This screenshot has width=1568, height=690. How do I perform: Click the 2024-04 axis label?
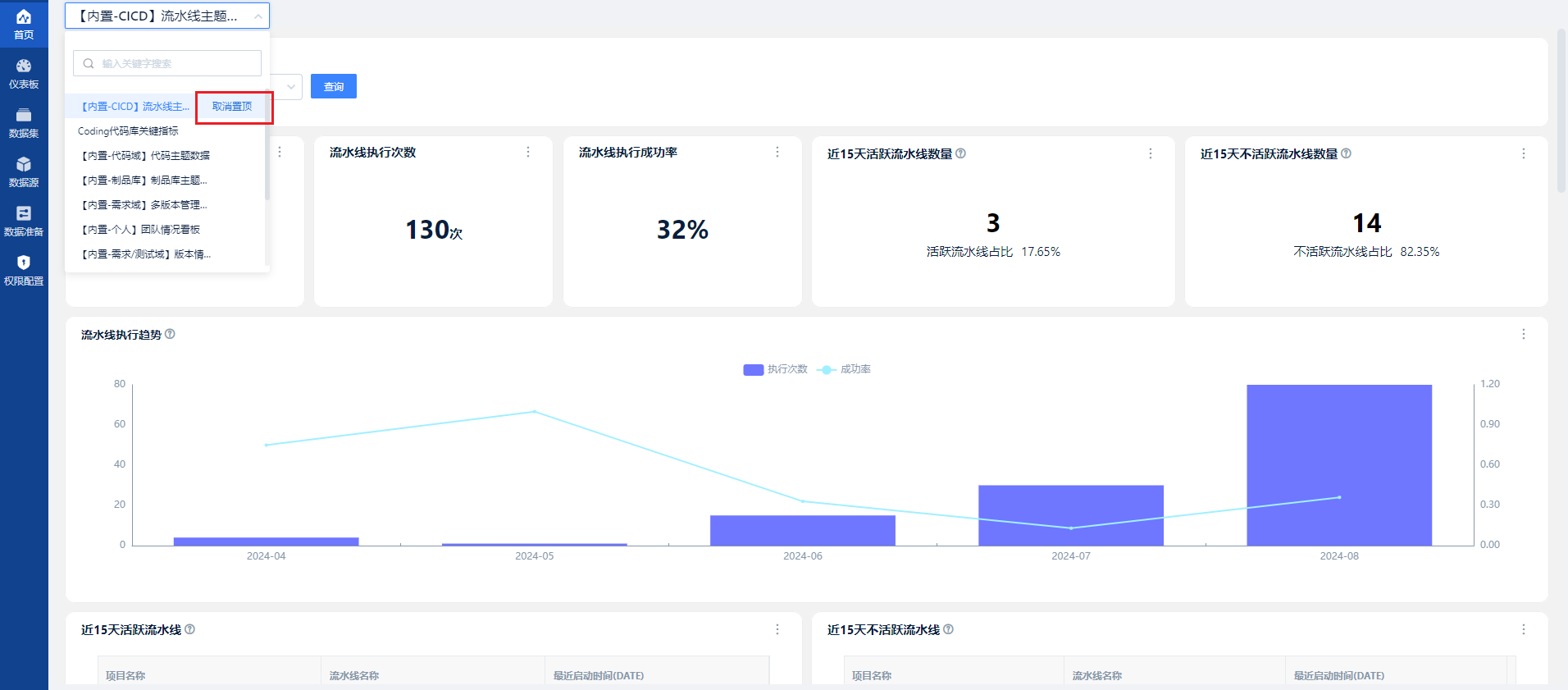point(267,556)
